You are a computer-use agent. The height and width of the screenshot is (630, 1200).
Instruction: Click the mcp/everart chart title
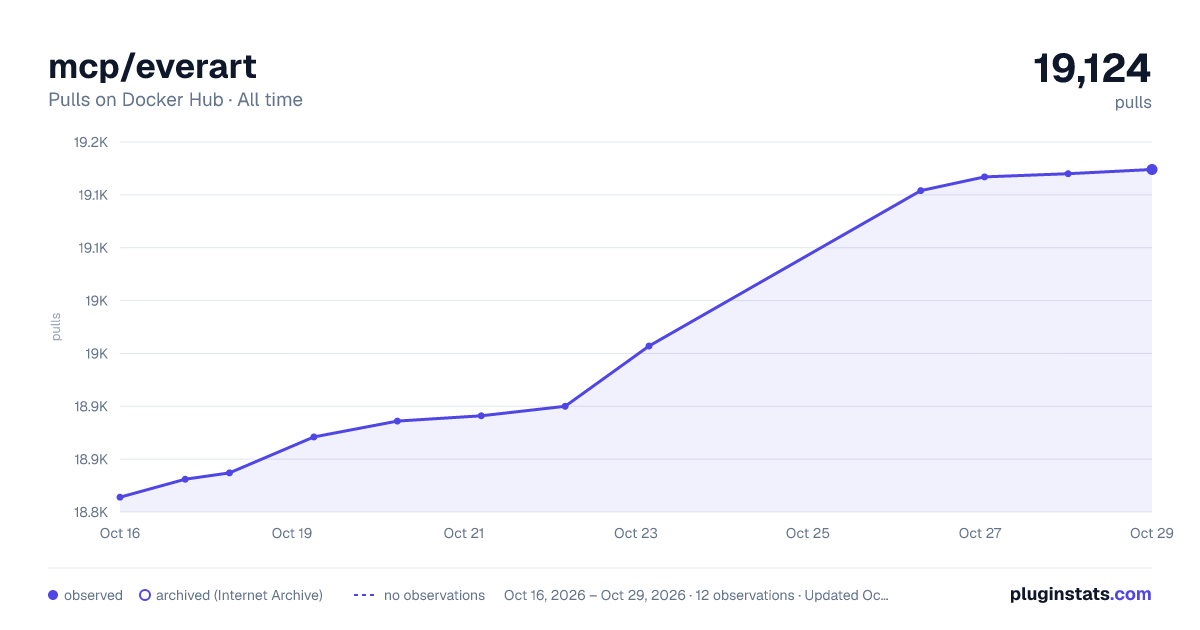(152, 67)
